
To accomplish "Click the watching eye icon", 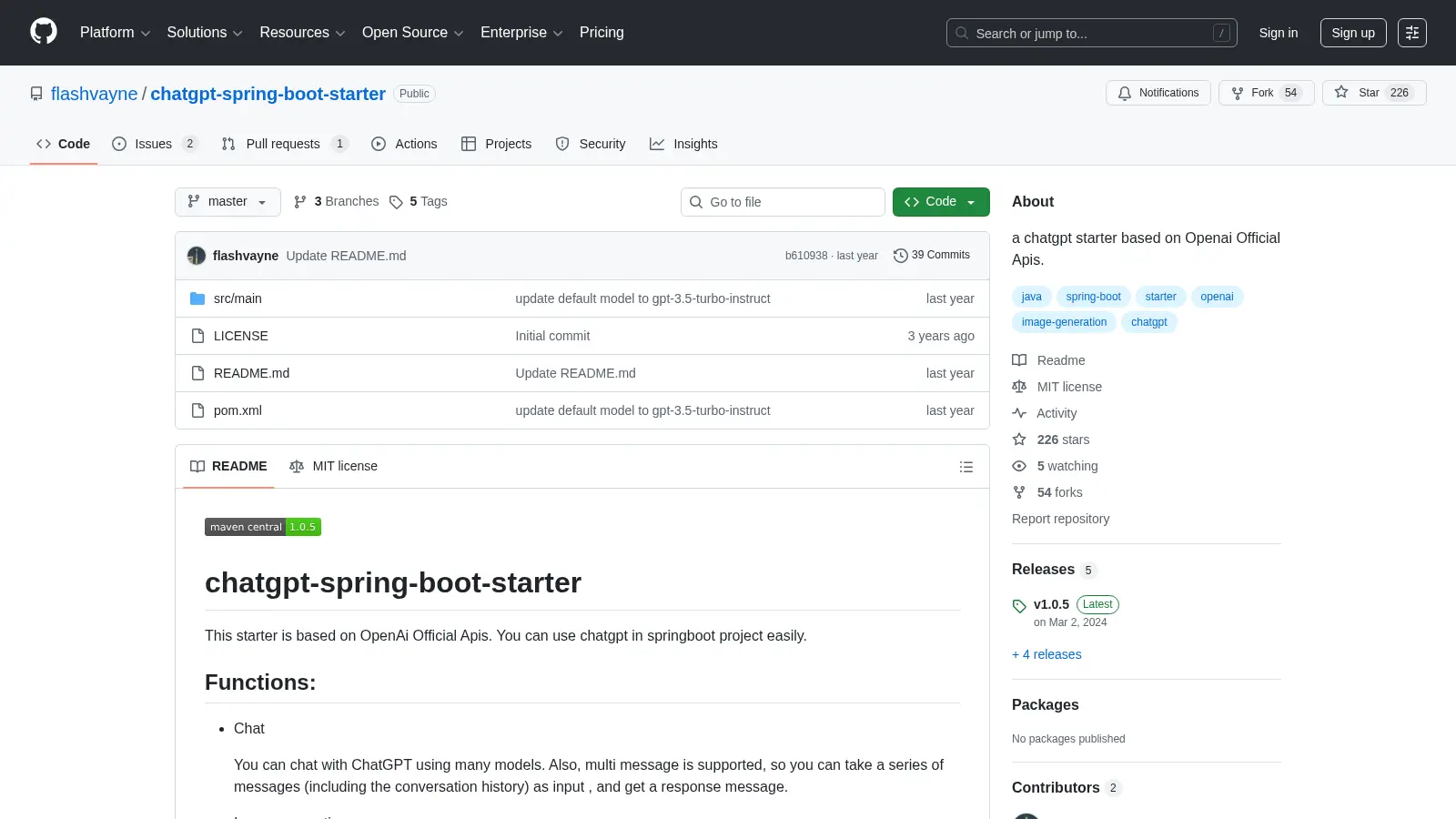I will point(1019,466).
